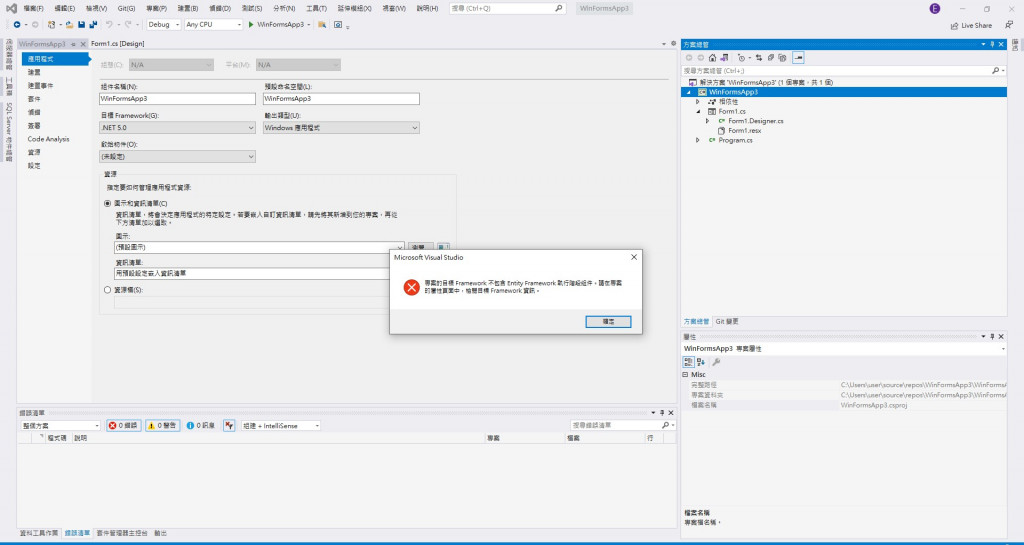This screenshot has width=1024, height=545.
Task: Click the screenshot-like icon at the toolbar end
Action: point(338,25)
